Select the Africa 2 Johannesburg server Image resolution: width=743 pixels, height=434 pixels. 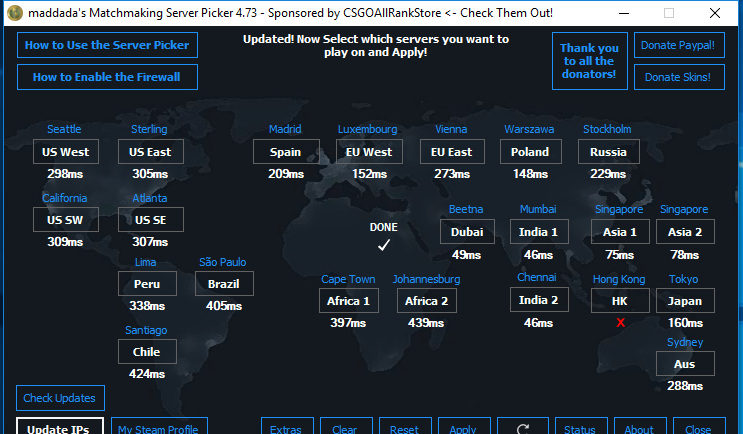click(x=426, y=301)
